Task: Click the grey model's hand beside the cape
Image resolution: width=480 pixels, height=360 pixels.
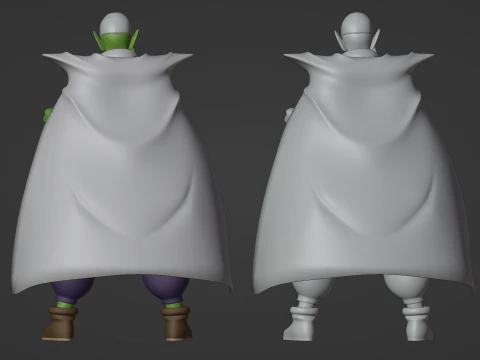Action: [289, 115]
